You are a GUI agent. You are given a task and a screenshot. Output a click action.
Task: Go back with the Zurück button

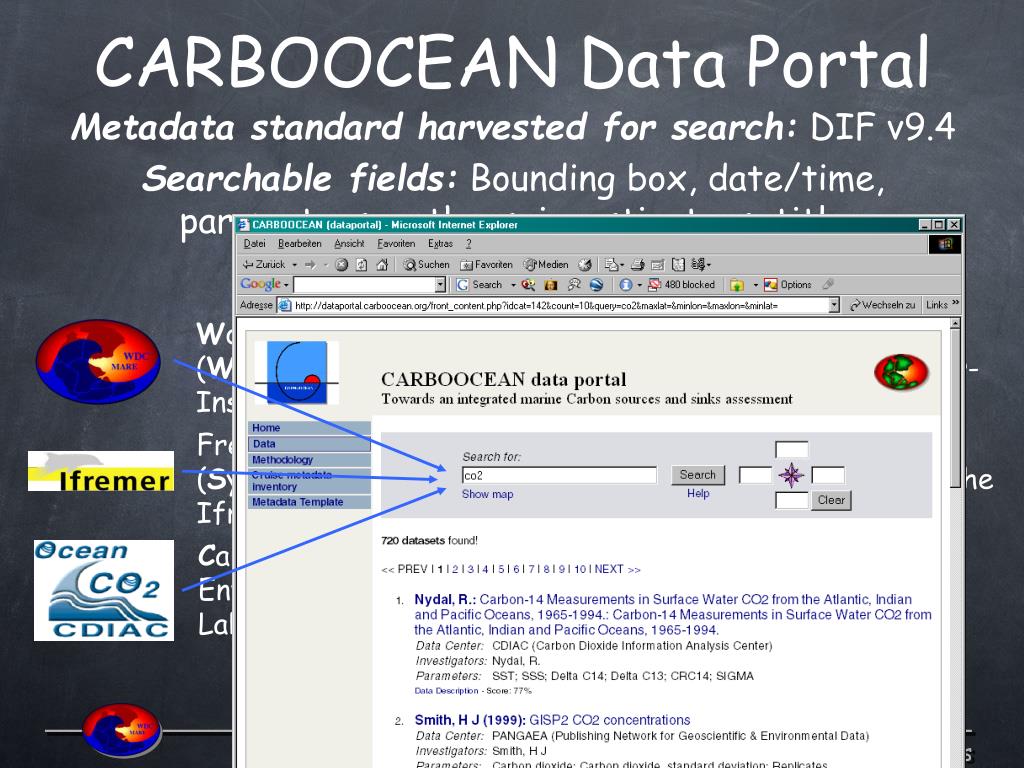coord(264,264)
